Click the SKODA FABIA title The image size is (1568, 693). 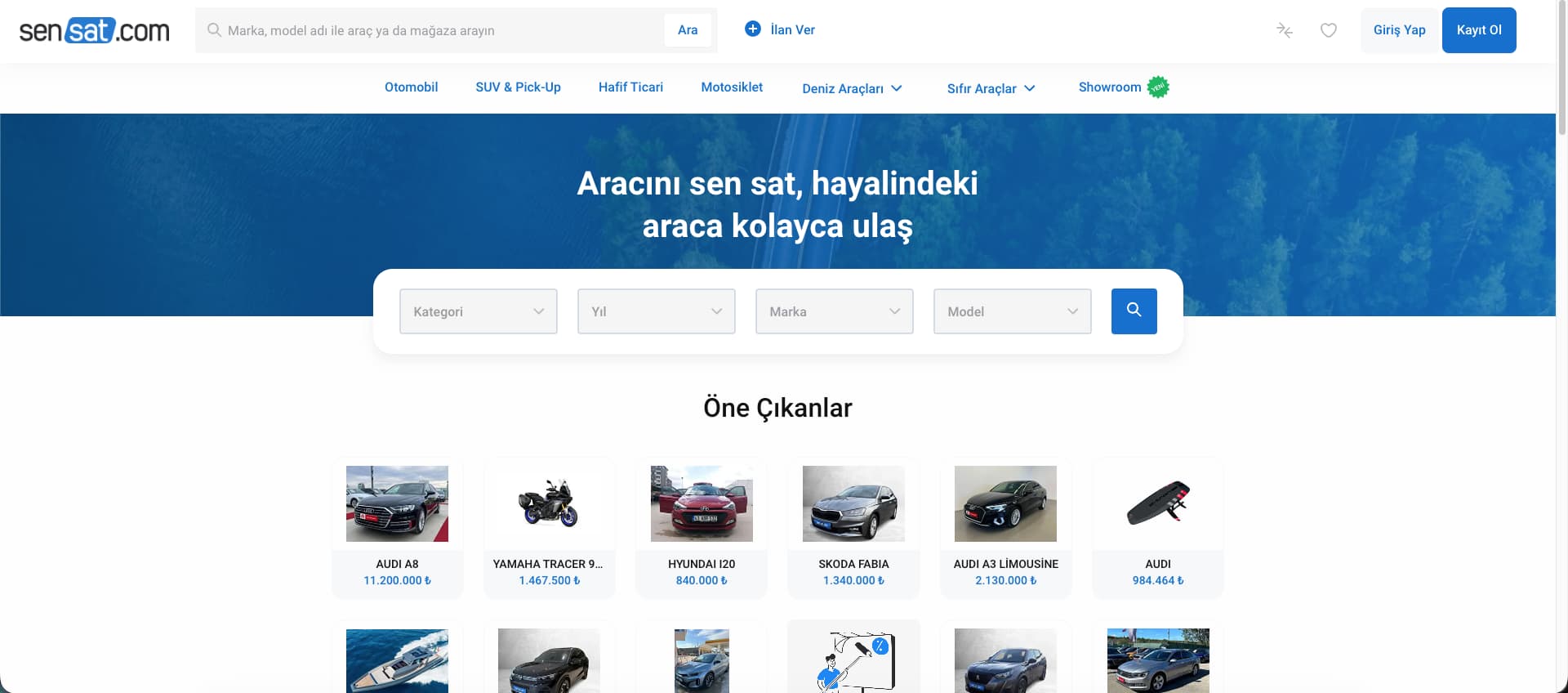[853, 564]
